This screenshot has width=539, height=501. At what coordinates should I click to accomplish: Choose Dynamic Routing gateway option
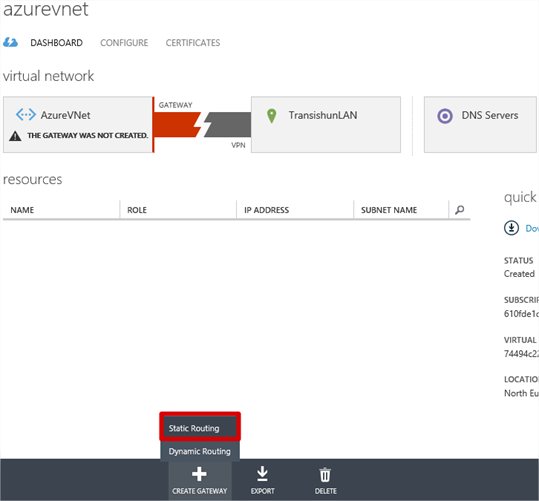tap(200, 451)
